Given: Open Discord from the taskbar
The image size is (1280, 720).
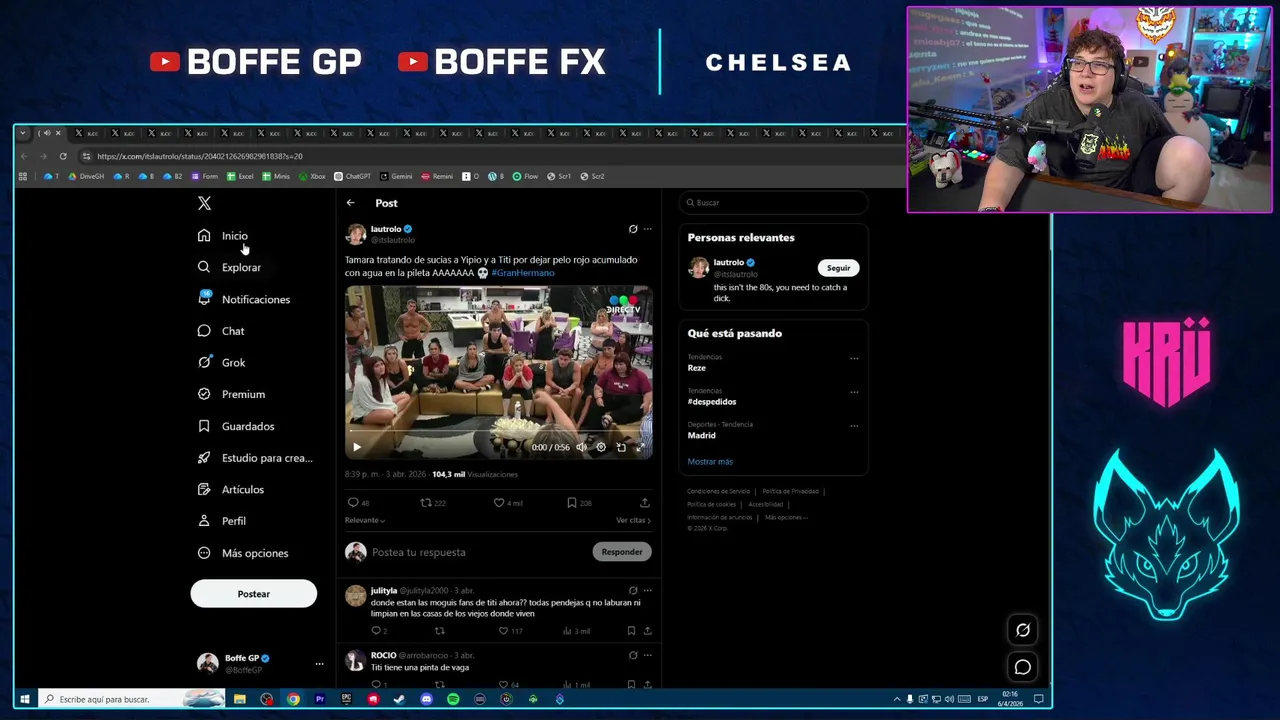Looking at the screenshot, I should [x=427, y=699].
